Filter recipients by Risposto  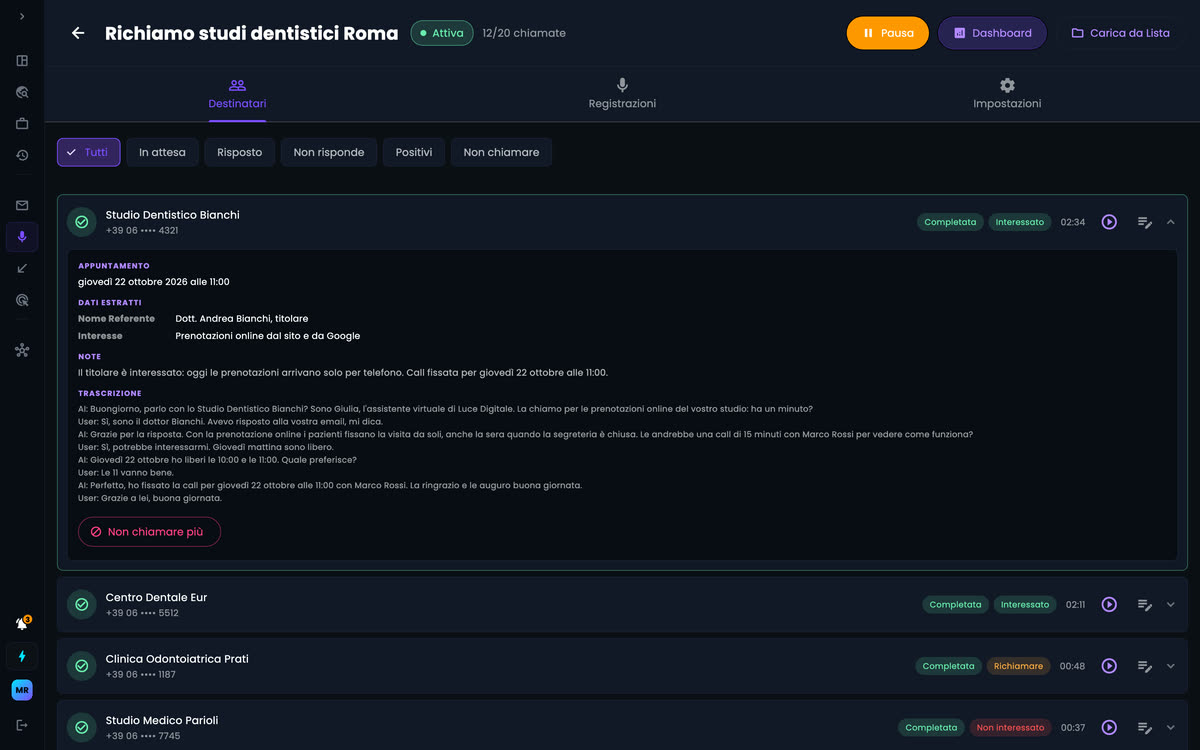[x=240, y=152]
